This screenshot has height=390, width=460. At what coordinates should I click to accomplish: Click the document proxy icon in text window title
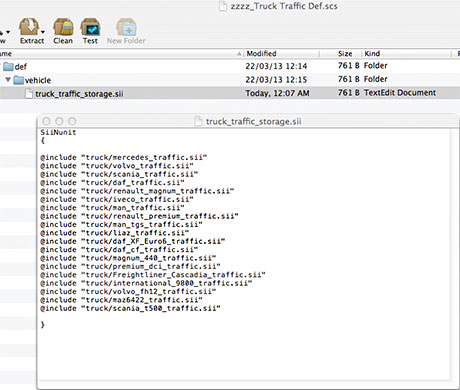[x=198, y=121]
